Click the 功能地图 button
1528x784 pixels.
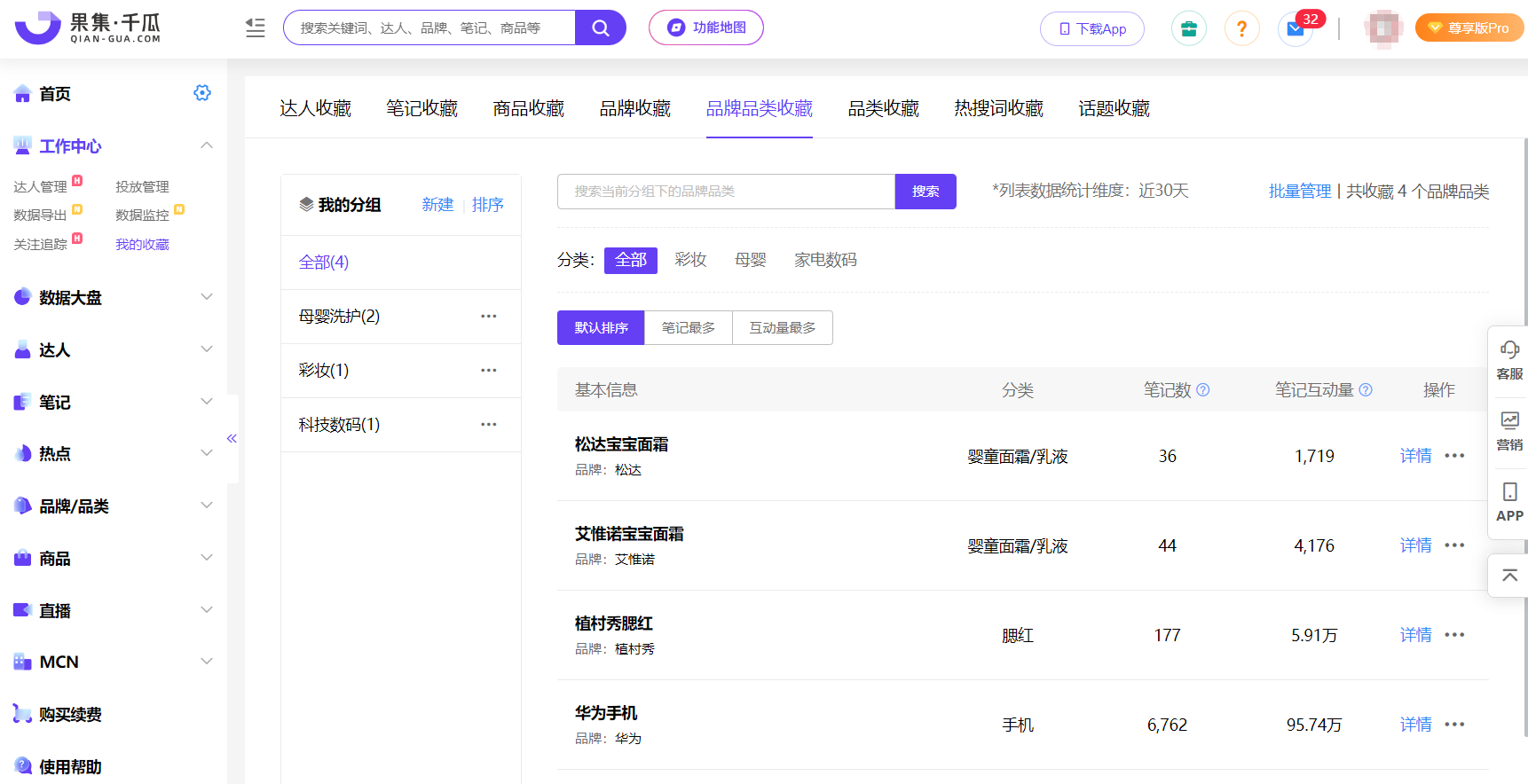coord(706,27)
